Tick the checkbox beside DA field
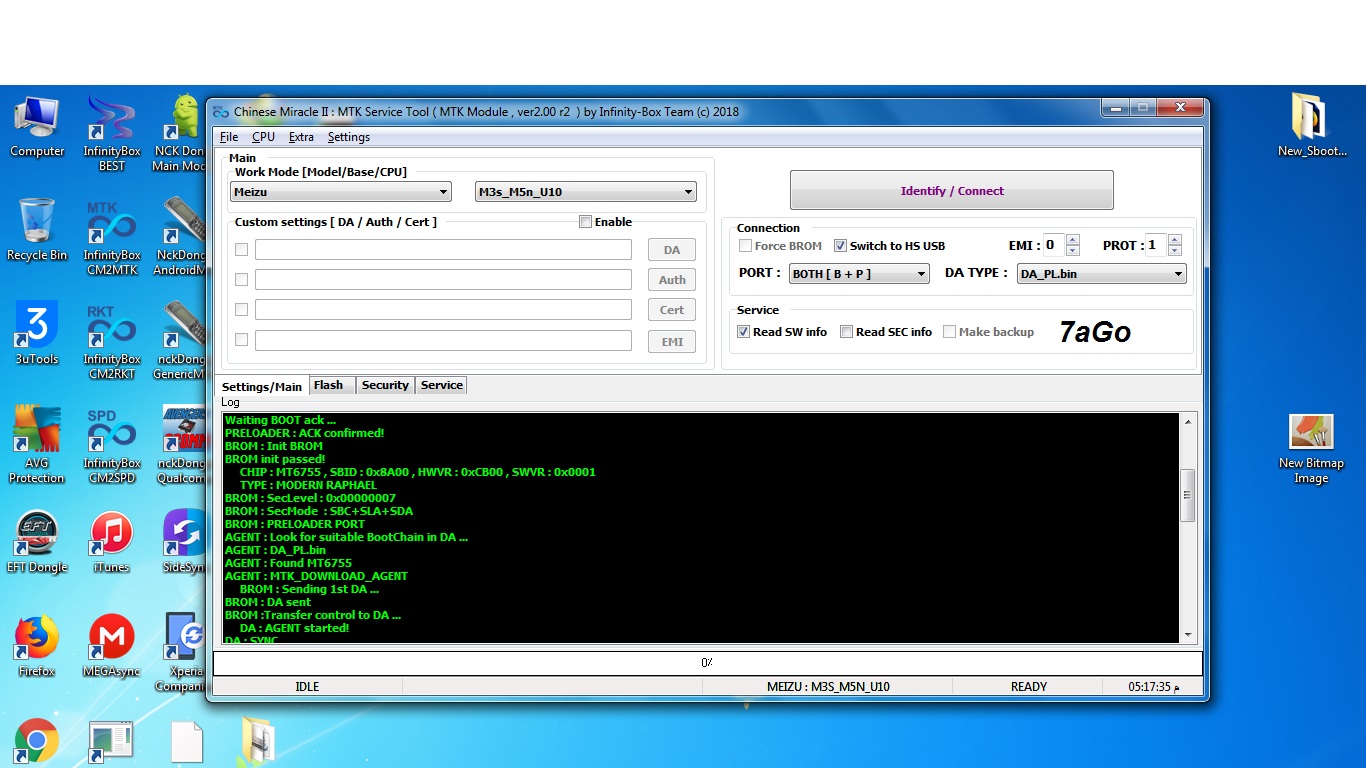The image size is (1366, 768). pyautogui.click(x=241, y=250)
